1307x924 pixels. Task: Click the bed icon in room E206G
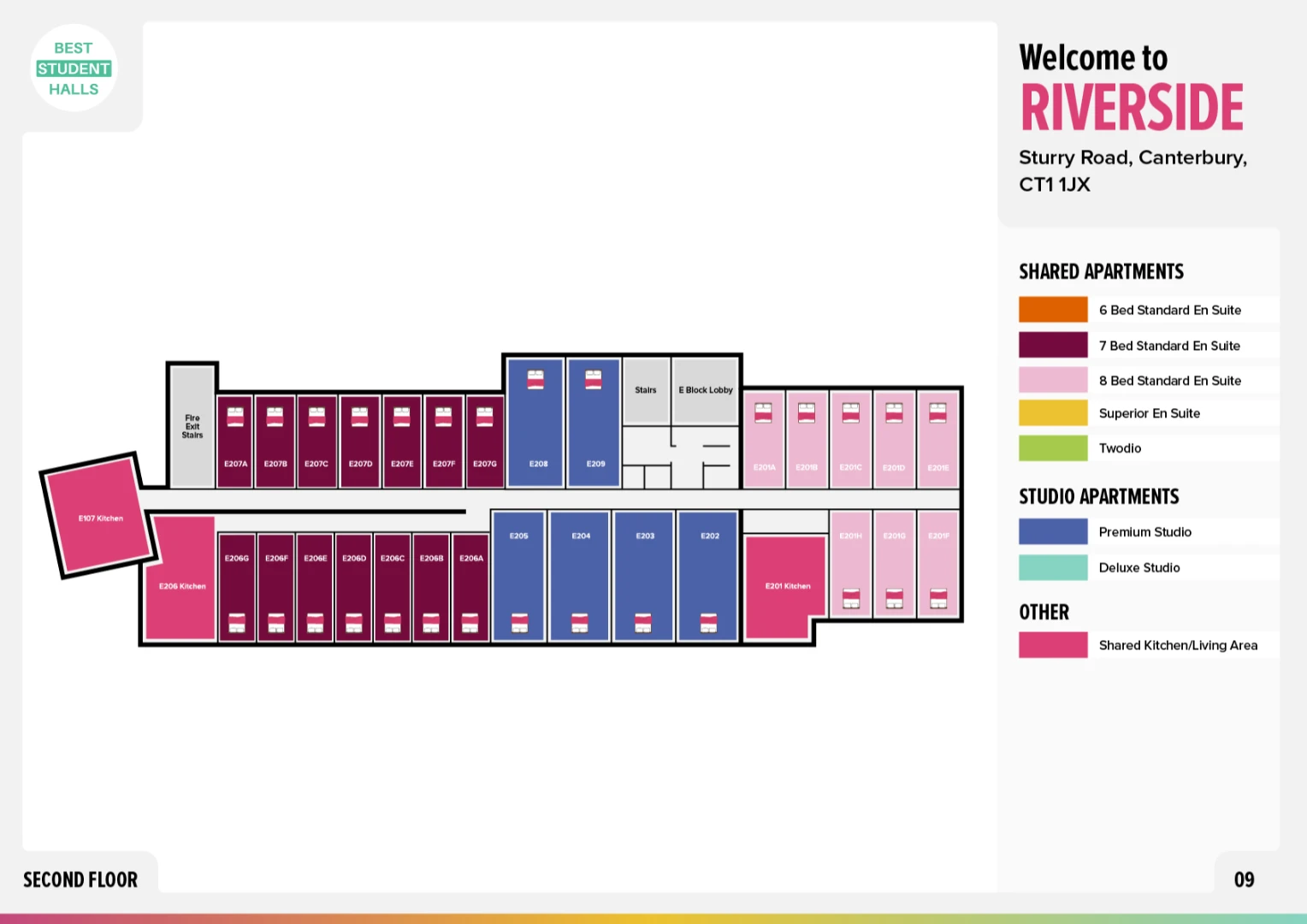click(x=237, y=623)
